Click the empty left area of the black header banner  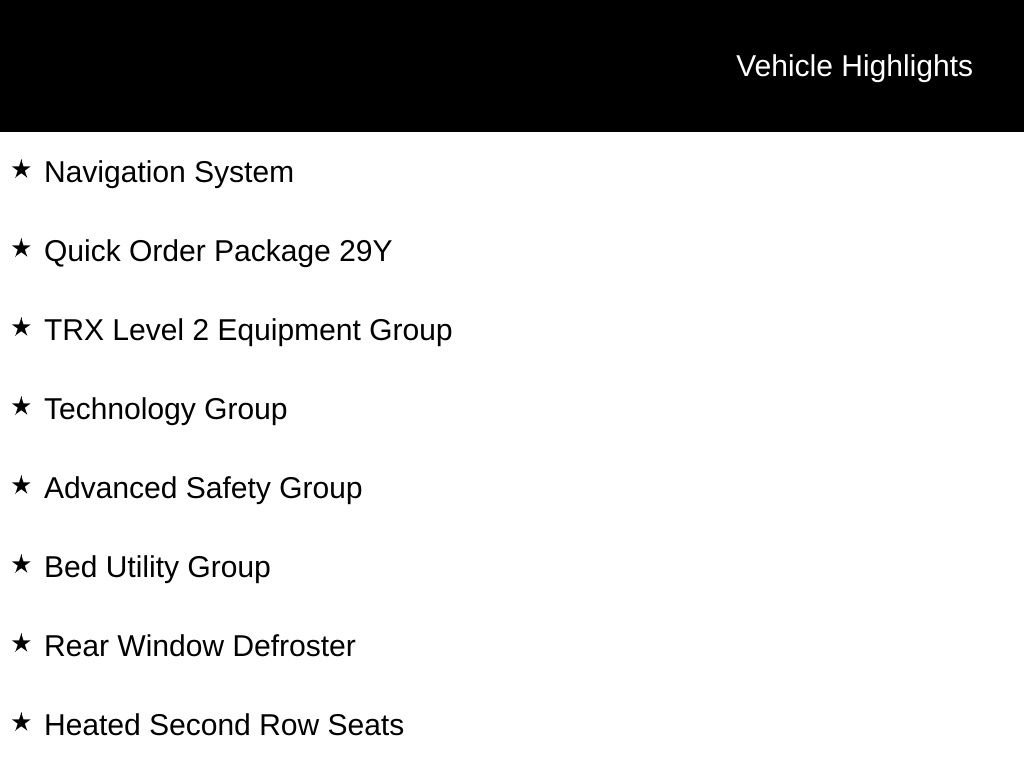pos(300,66)
